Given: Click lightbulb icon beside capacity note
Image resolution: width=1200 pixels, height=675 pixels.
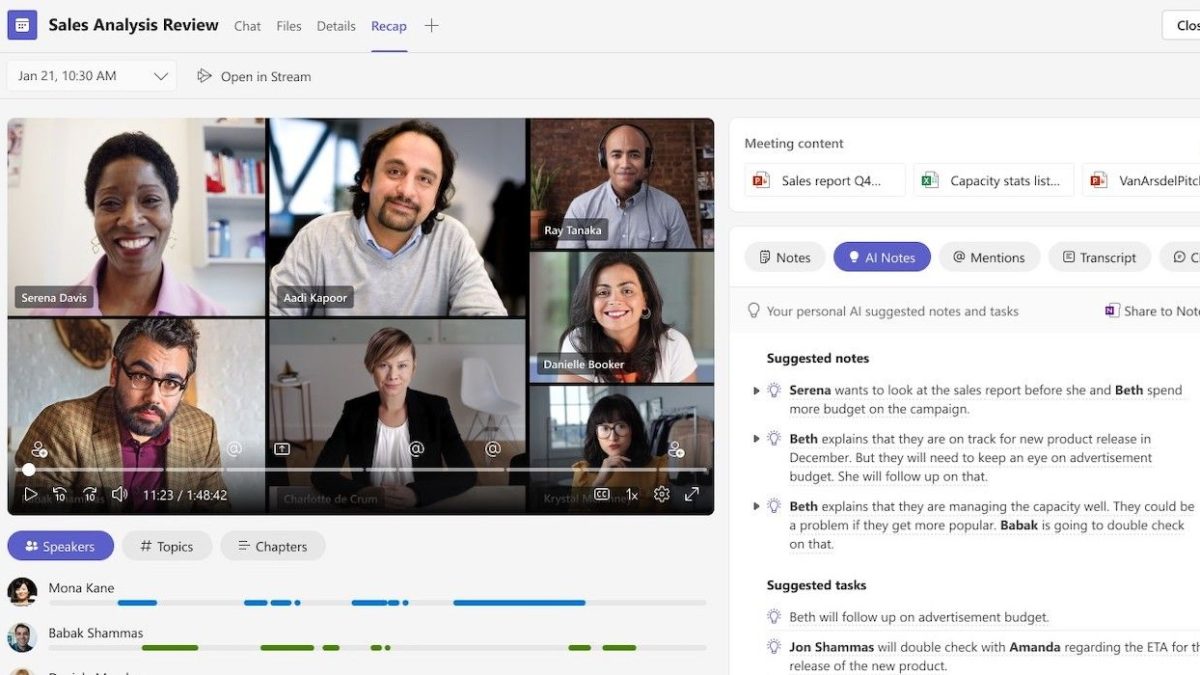Looking at the screenshot, I should point(774,506).
